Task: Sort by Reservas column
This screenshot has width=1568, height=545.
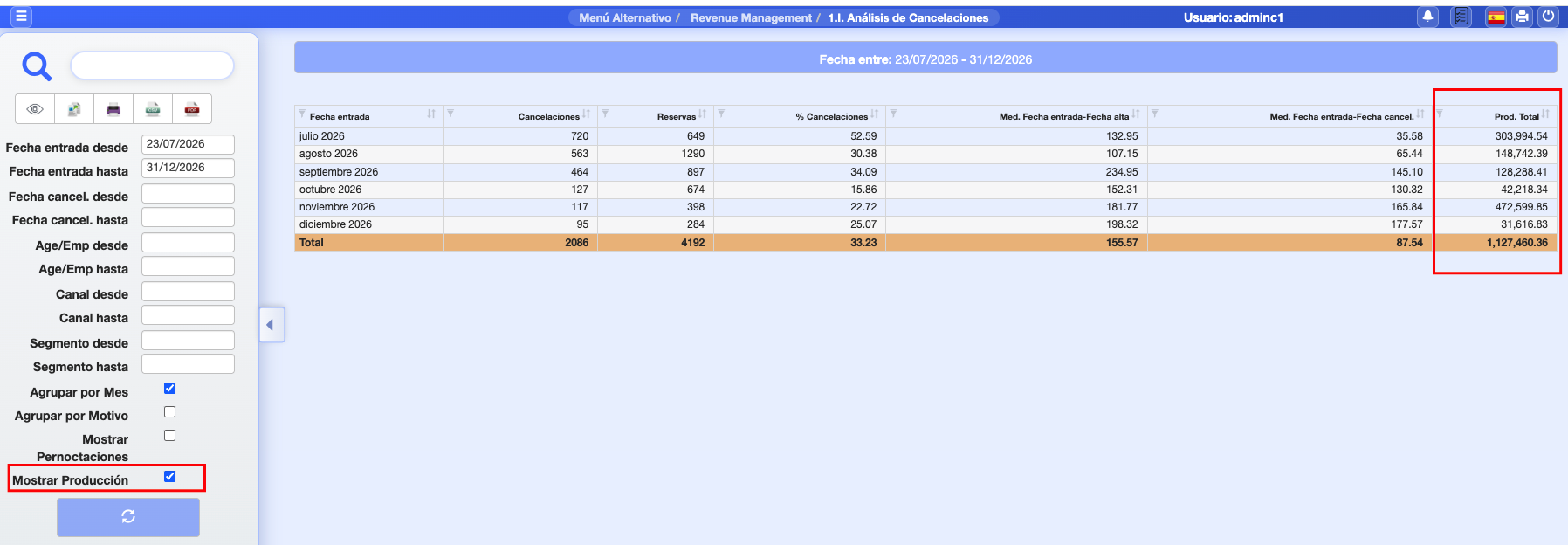Action: point(703,114)
